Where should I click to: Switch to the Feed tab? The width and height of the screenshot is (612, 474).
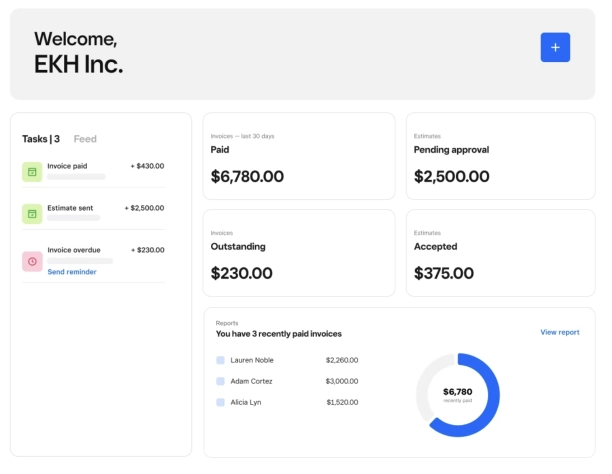pyautogui.click(x=85, y=139)
